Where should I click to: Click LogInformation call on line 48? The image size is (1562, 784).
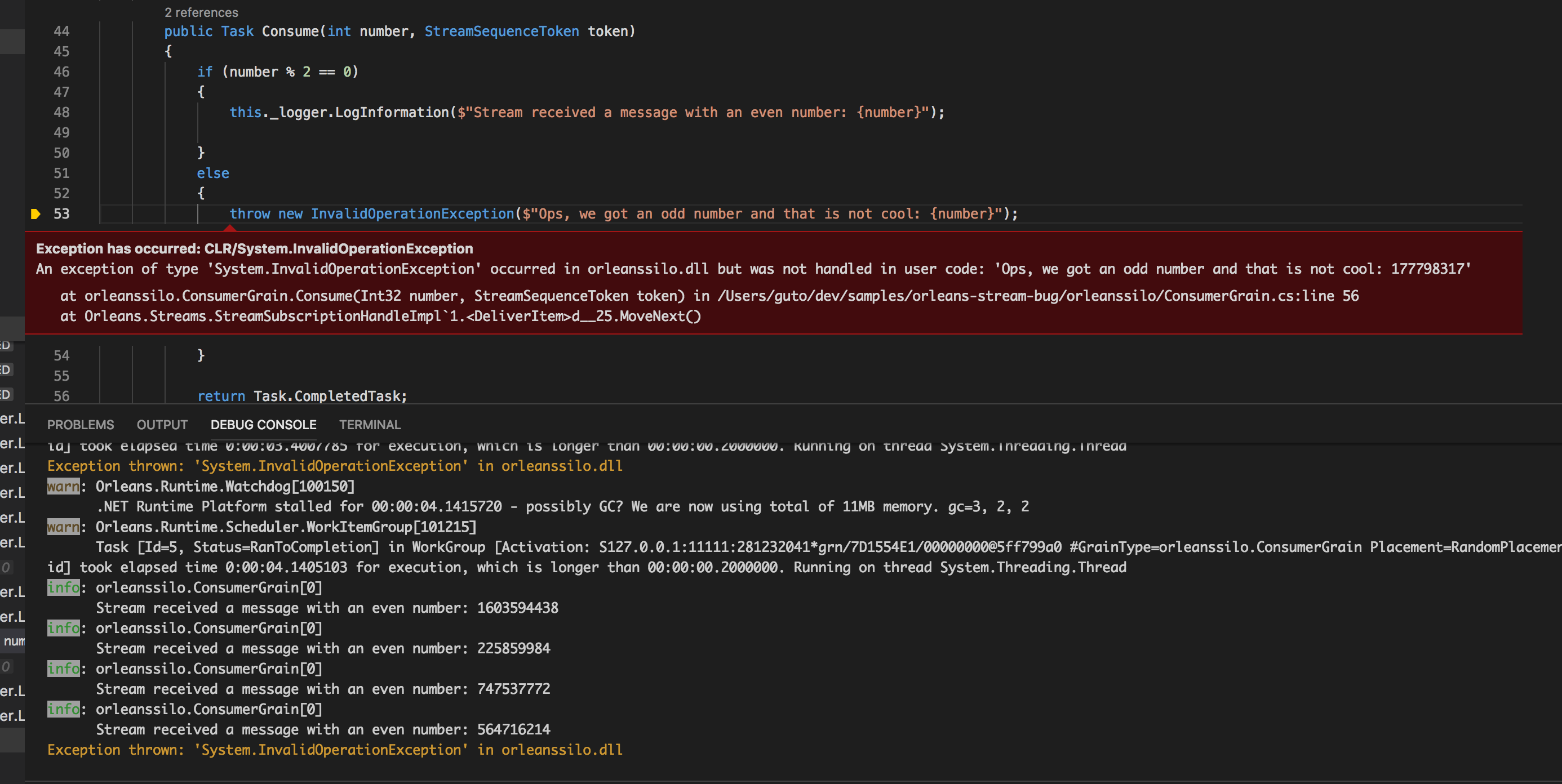(392, 113)
